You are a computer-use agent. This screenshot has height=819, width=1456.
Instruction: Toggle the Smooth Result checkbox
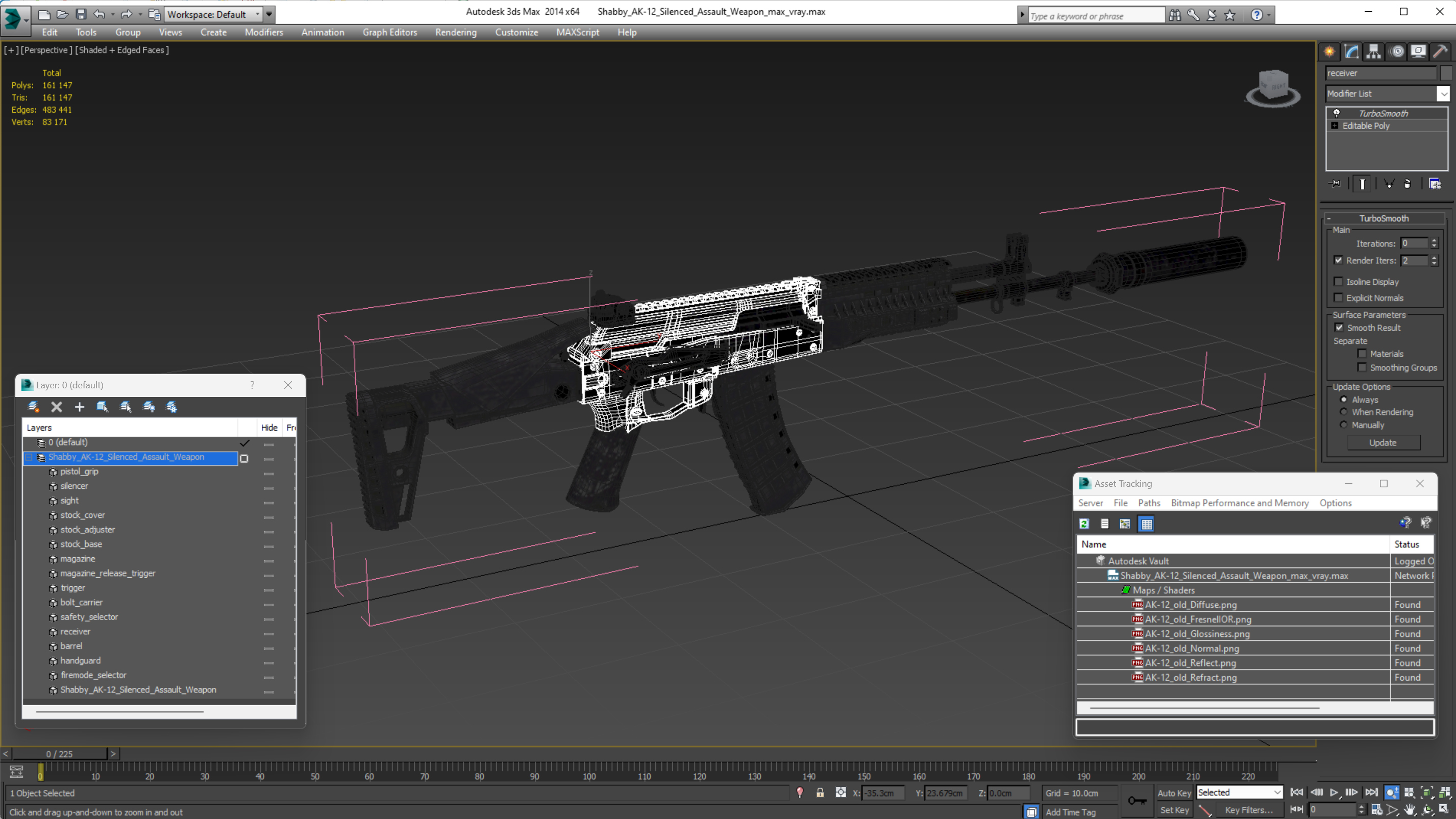pyautogui.click(x=1339, y=327)
